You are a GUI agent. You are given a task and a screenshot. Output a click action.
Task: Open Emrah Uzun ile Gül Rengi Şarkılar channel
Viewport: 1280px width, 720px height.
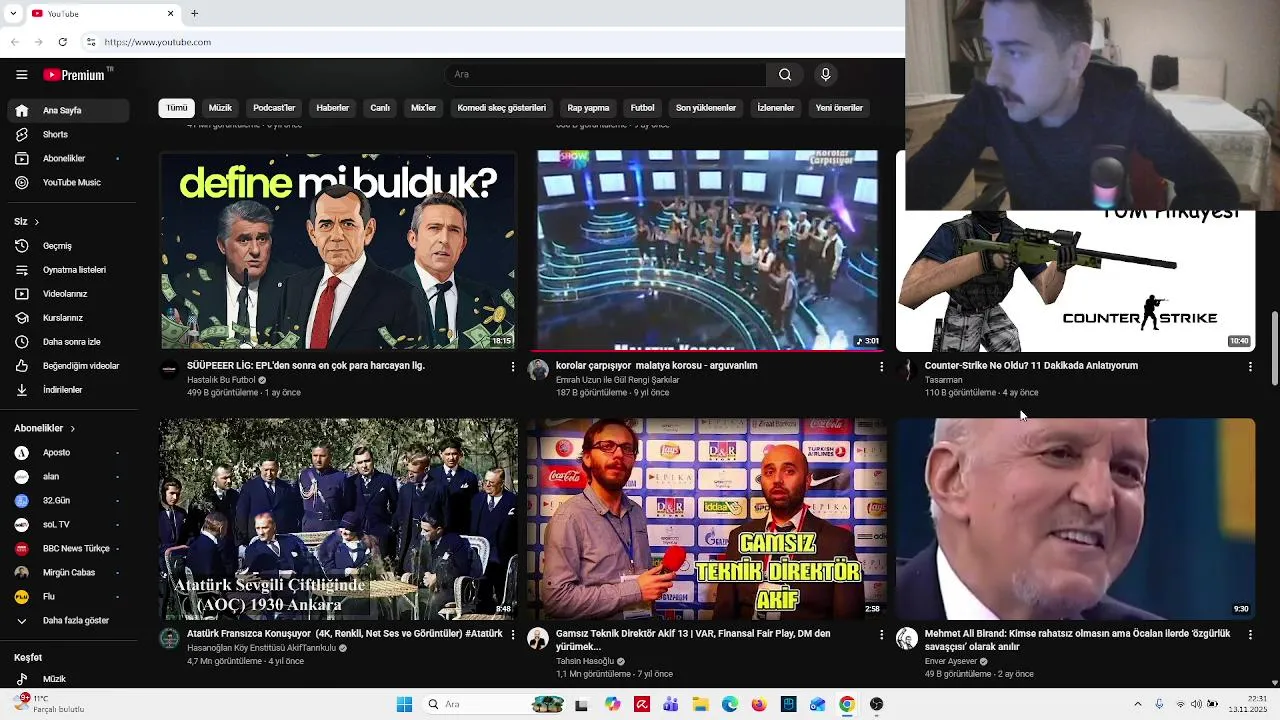(617, 380)
